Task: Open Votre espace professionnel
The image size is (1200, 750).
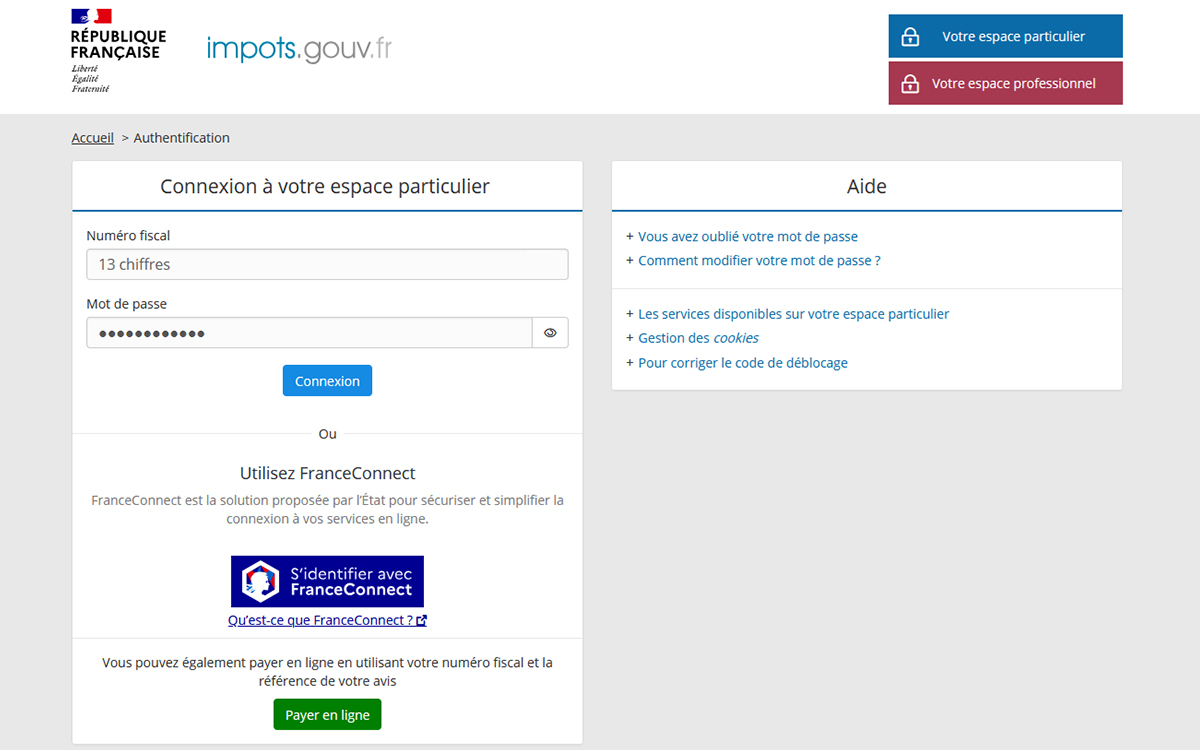Action: coord(1005,83)
